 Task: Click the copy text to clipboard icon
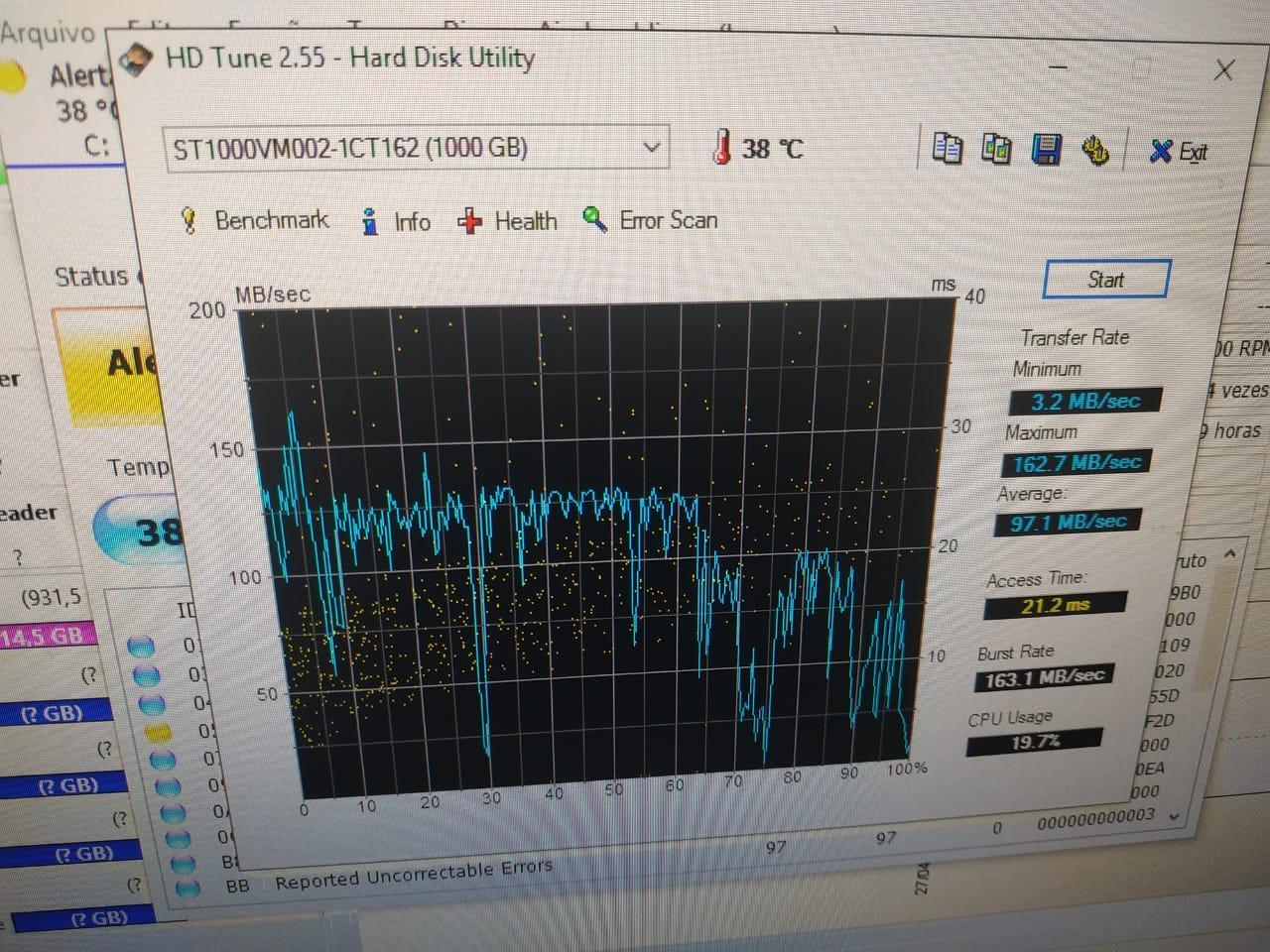[x=948, y=149]
